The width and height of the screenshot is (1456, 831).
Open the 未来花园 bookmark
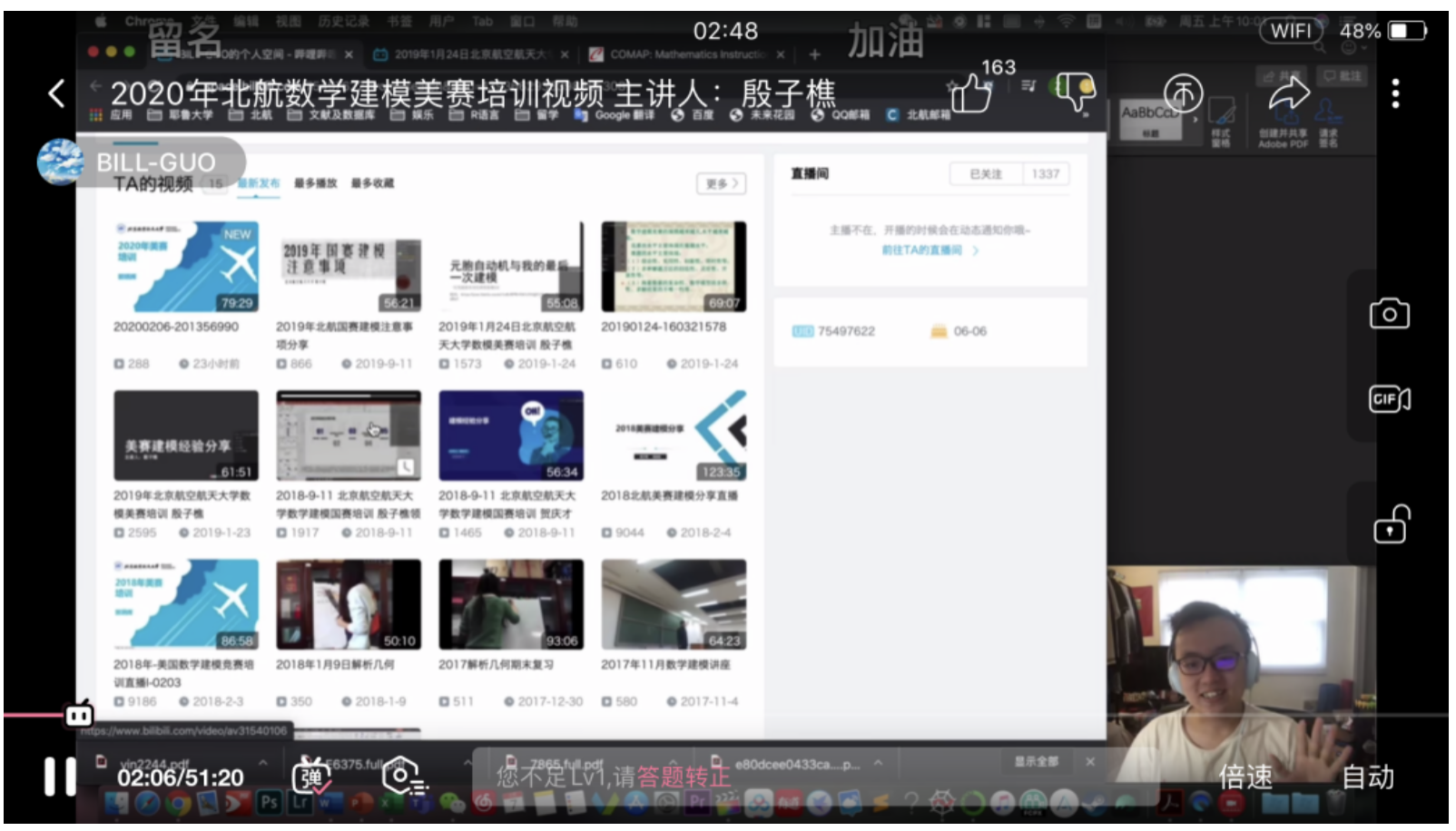(762, 115)
